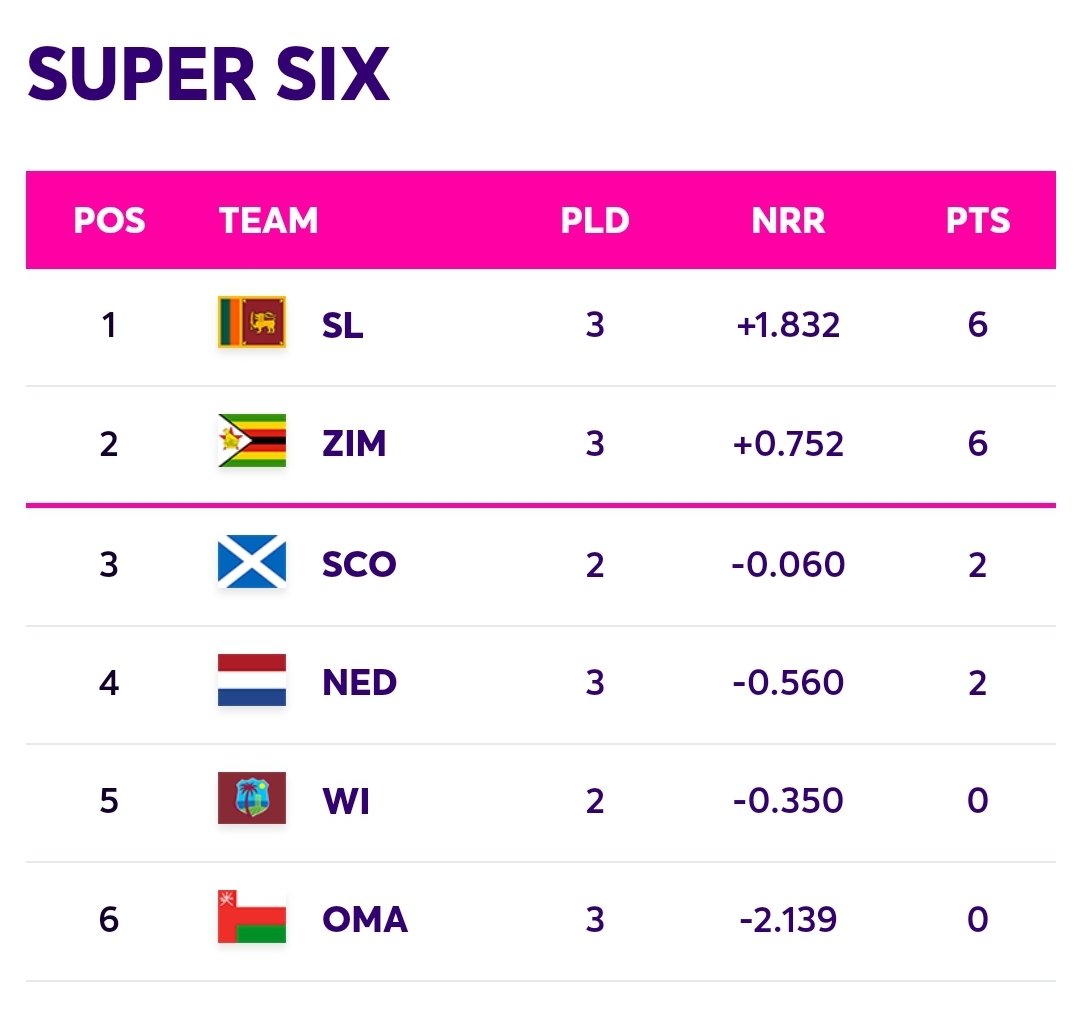1080x1011 pixels.
Task: Click Oman's -2.139 net run rate
Action: 788,919
